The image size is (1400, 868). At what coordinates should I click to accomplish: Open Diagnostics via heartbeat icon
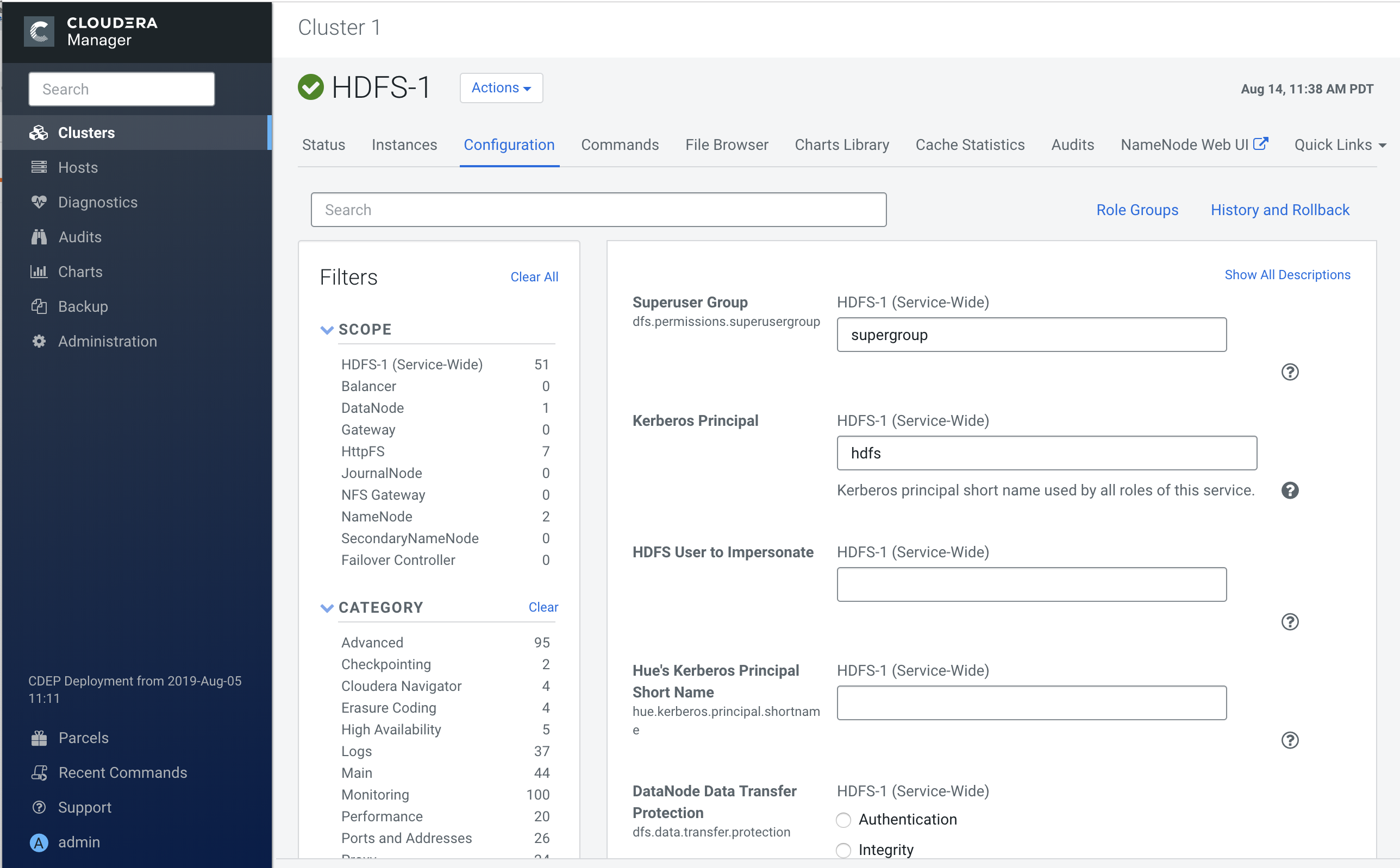coord(39,202)
